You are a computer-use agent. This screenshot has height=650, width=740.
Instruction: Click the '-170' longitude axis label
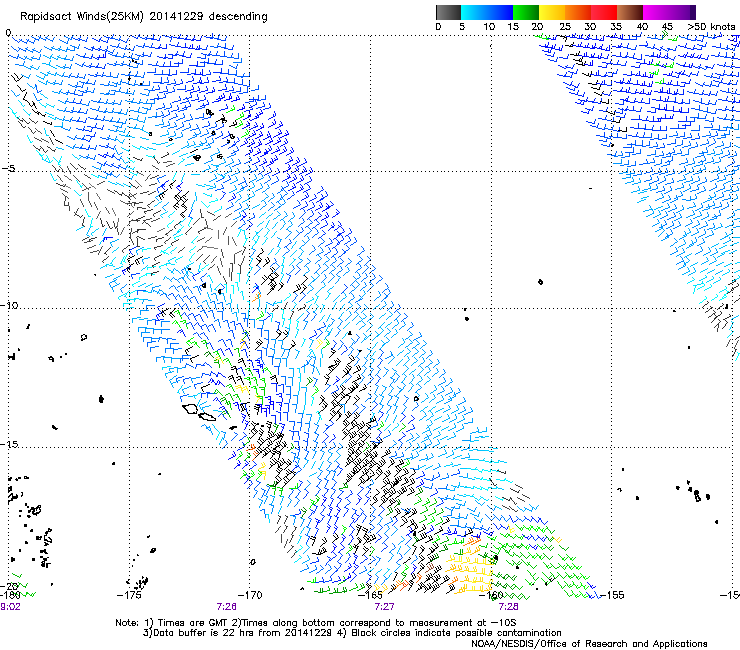(250, 595)
